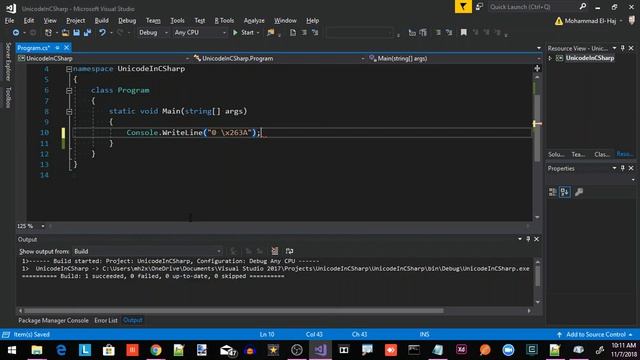This screenshot has height=360, width=640.
Task: Toggle auto-hide pin on Properties panel
Action: tap(622, 168)
